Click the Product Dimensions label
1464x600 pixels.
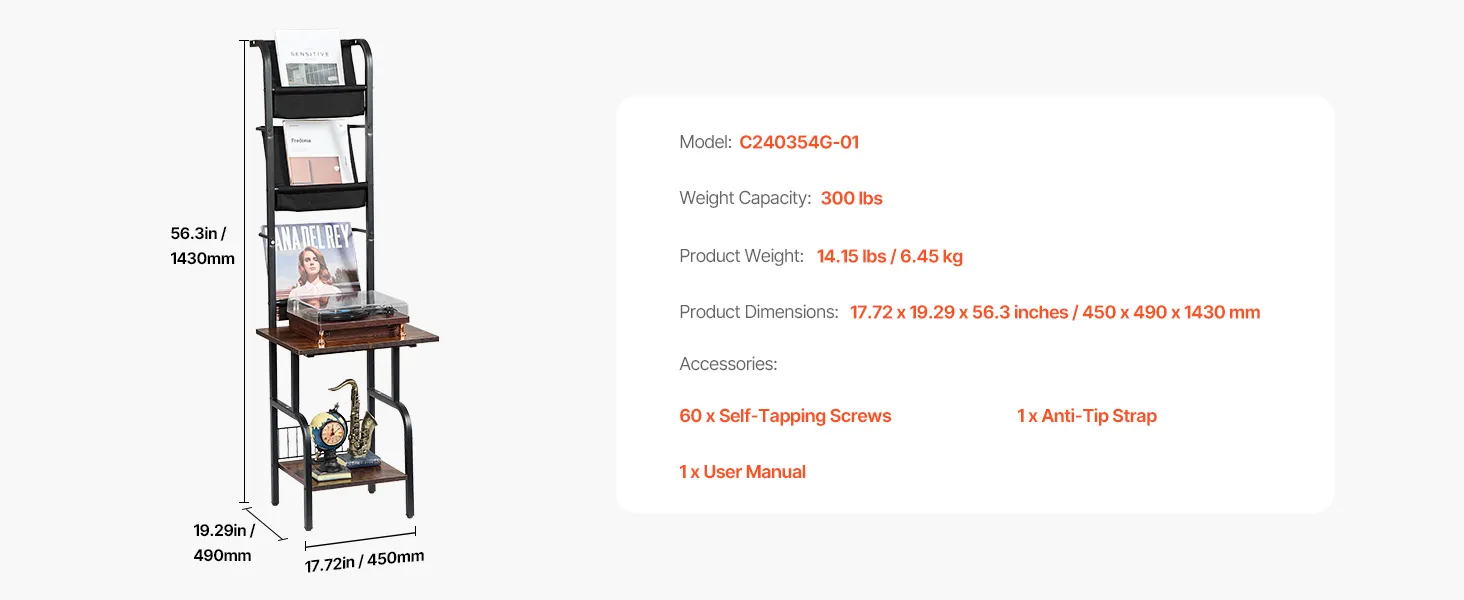(x=758, y=312)
